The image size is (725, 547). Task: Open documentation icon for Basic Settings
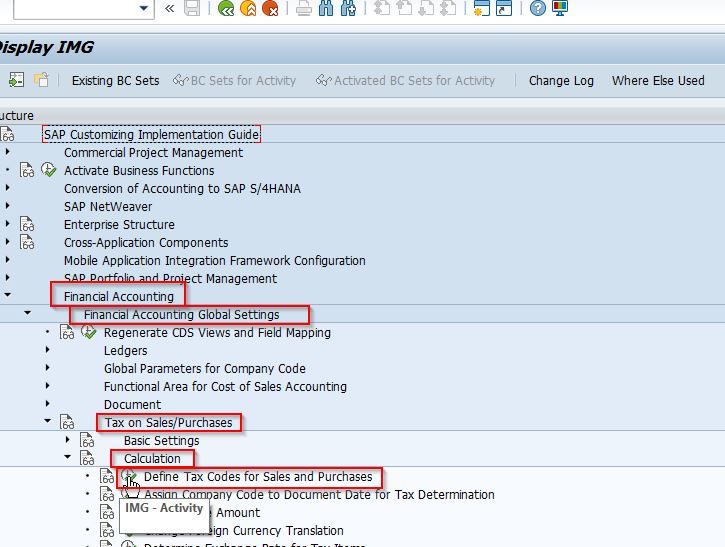[x=86, y=440]
